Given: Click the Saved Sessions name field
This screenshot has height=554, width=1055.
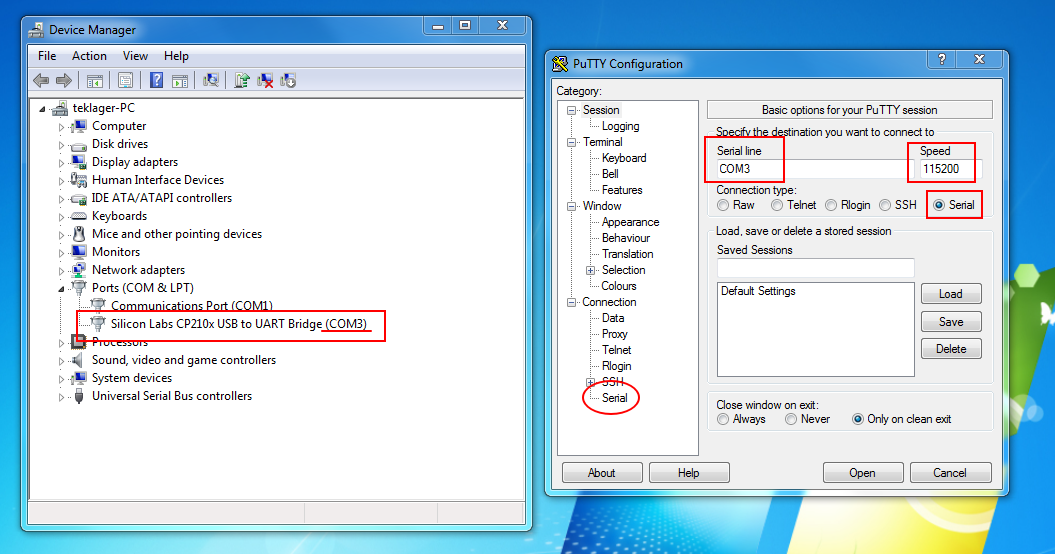Looking at the screenshot, I should pos(815,268).
